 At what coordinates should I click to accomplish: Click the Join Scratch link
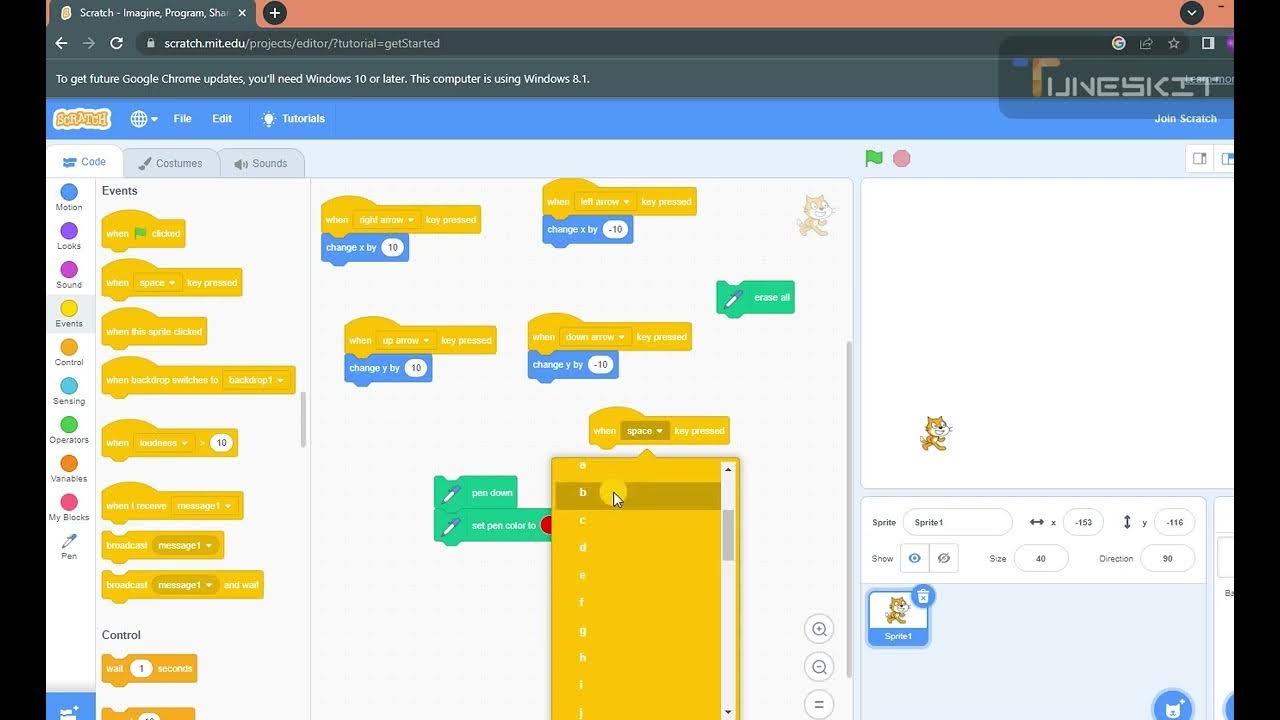(1185, 118)
